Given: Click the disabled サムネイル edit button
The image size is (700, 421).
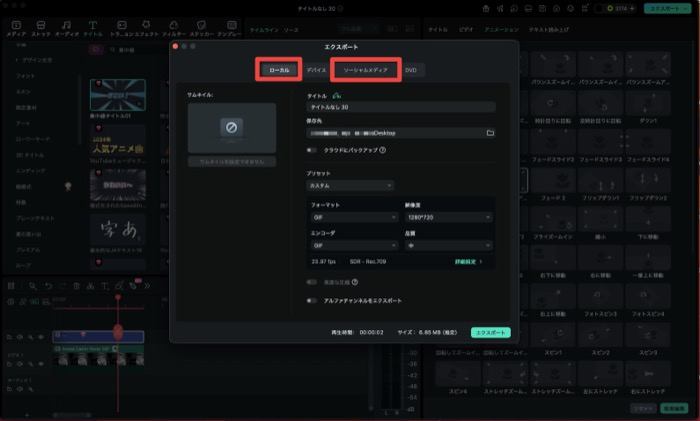Looking at the screenshot, I should [x=232, y=162].
